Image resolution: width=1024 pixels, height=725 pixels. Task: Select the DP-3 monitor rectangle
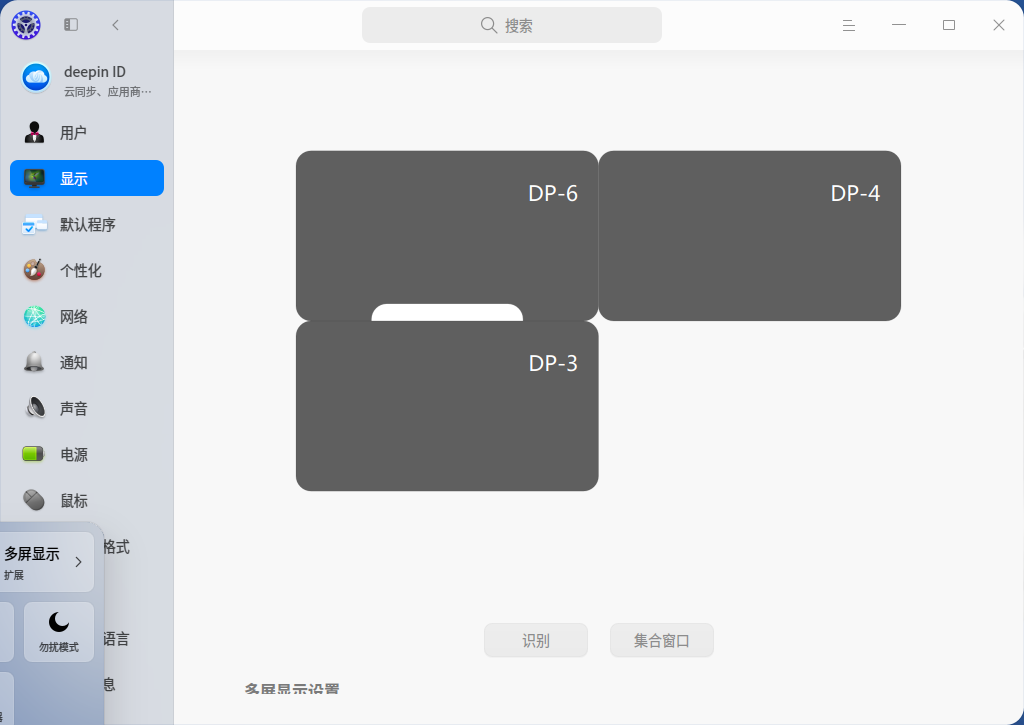click(x=447, y=406)
